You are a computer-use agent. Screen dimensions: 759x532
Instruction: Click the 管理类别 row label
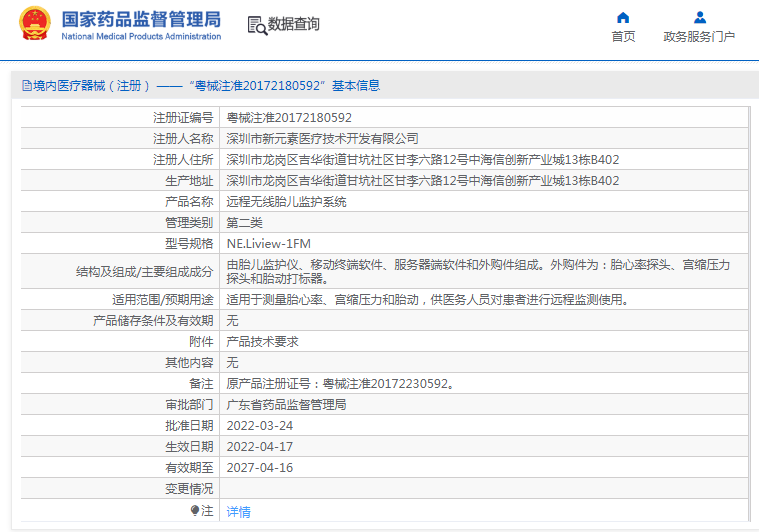(189, 223)
